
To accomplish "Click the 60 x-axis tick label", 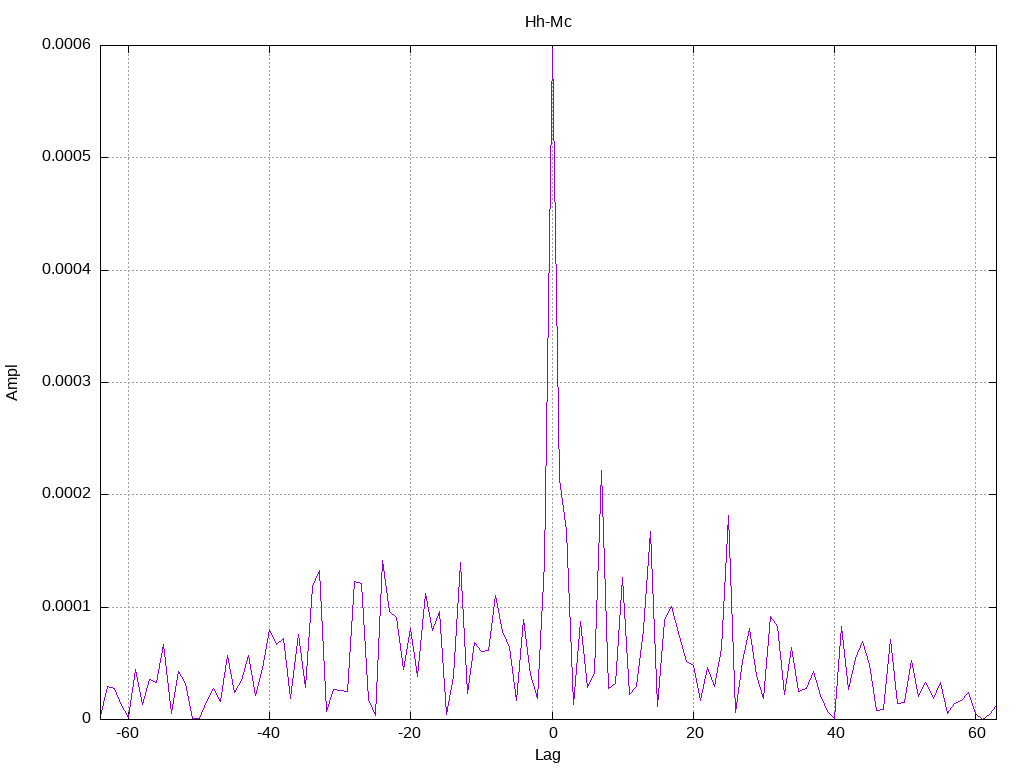I will pyautogui.click(x=977, y=733).
